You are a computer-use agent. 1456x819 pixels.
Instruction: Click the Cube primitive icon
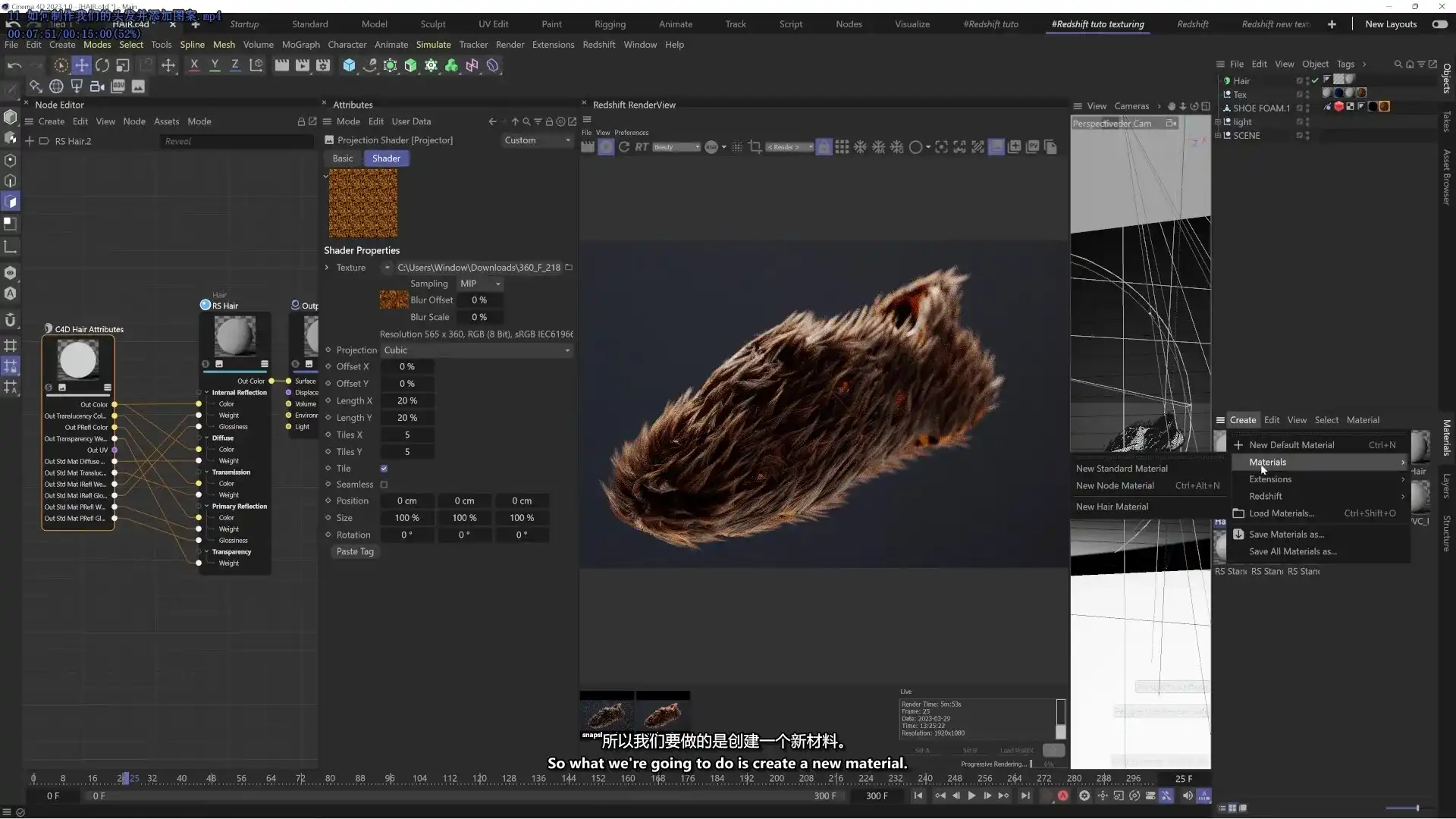349,66
